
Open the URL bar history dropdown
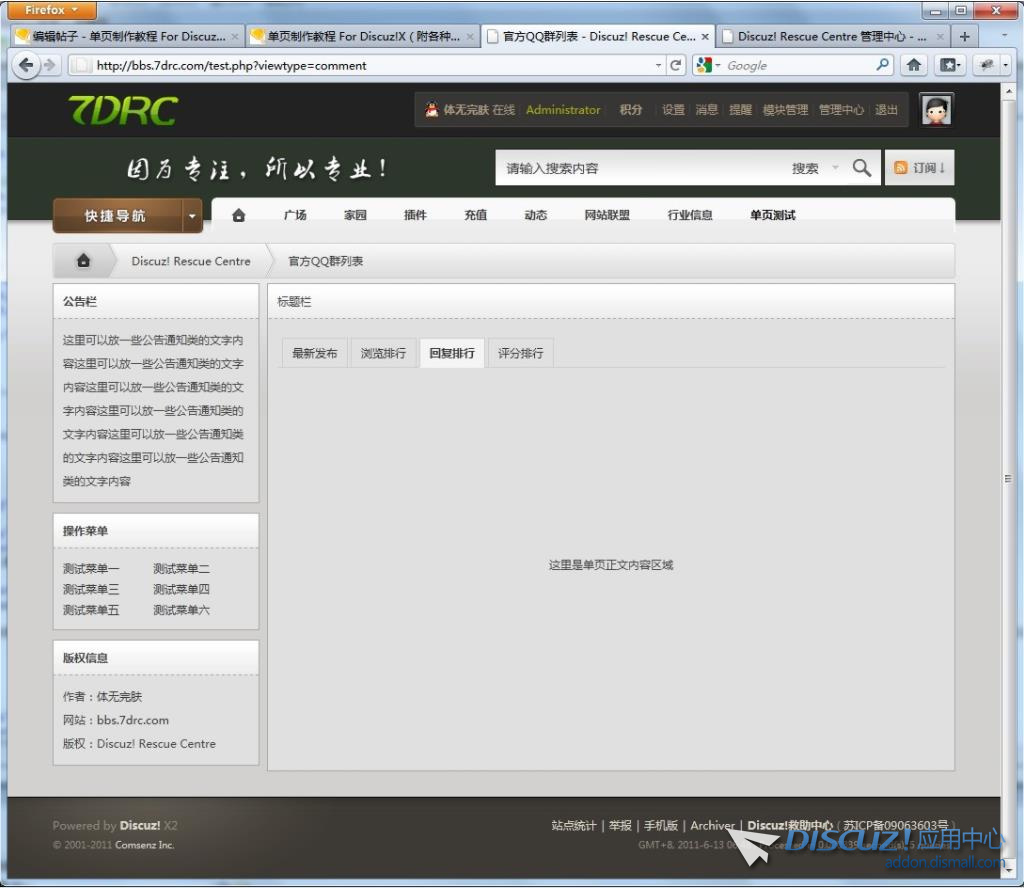(x=658, y=66)
